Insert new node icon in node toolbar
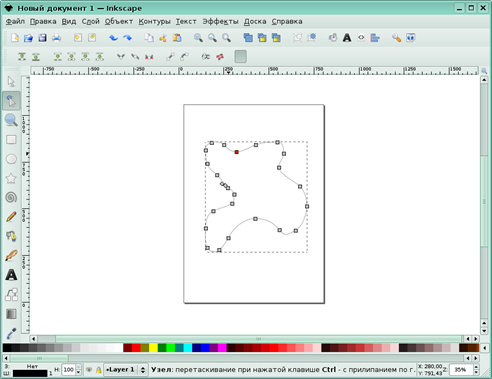This screenshot has width=492, height=379. click(22, 57)
